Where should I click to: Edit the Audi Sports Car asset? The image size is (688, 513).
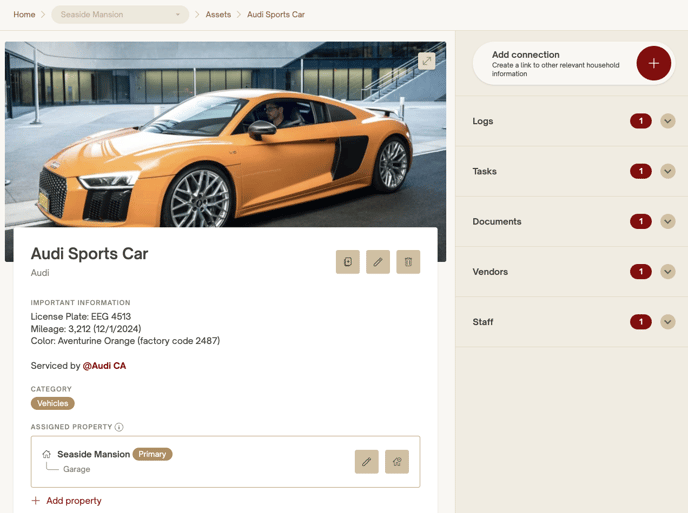[x=378, y=262]
